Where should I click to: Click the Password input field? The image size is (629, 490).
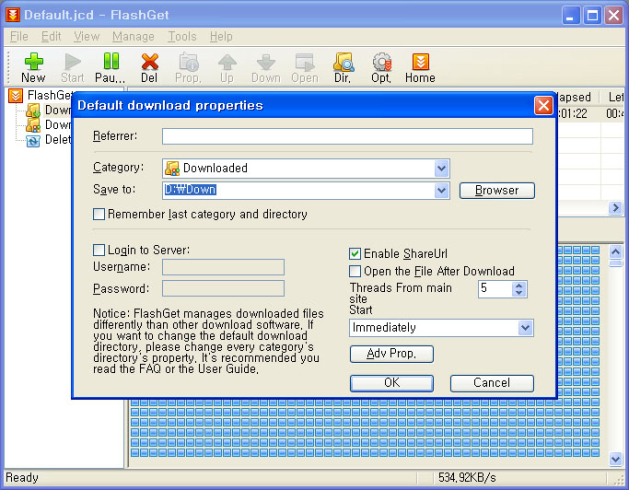click(223, 289)
